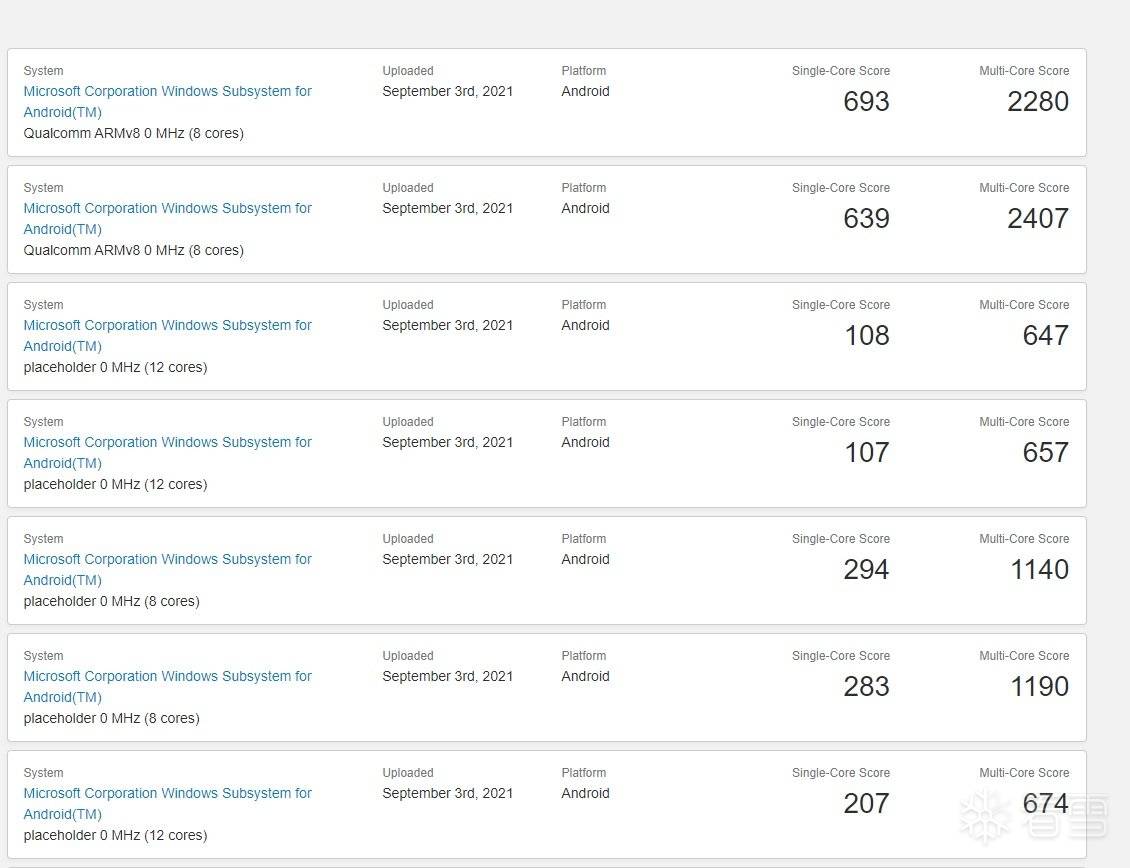Open system link for result scoring 693
The width and height of the screenshot is (1130, 868).
click(167, 92)
